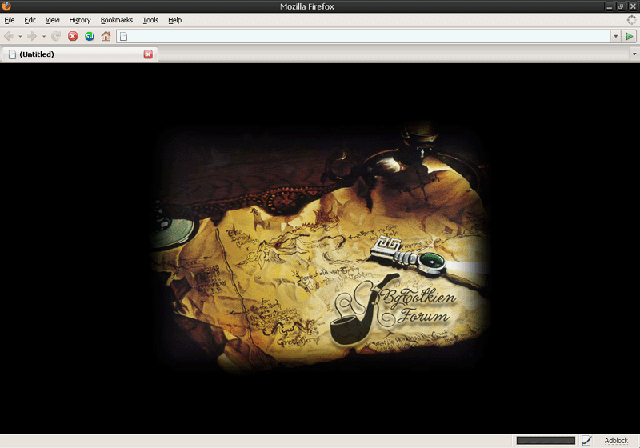Screen dimensions: 640x448
Task: Click the green Go arrow button
Action: click(629, 36)
